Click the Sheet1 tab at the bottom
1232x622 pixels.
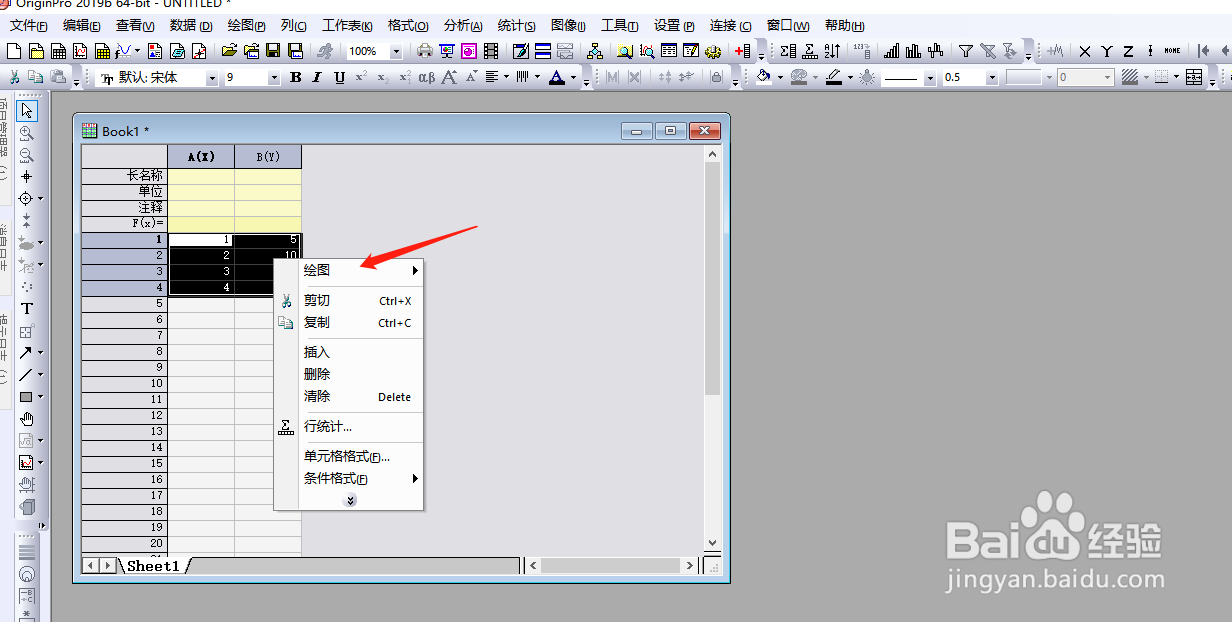(x=152, y=565)
